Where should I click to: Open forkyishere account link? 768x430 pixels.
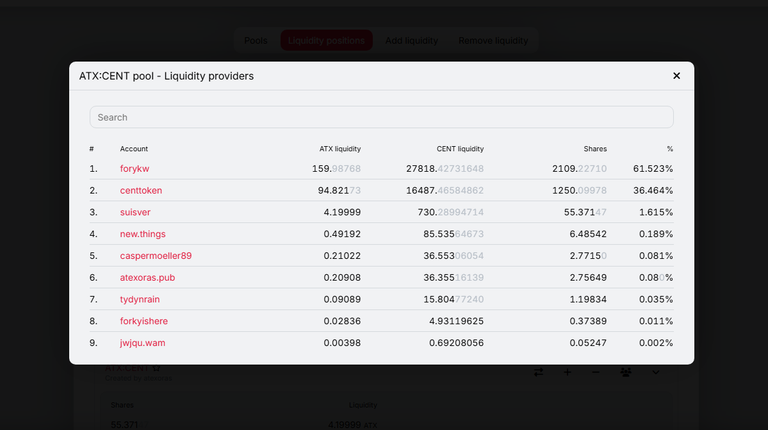click(144, 321)
